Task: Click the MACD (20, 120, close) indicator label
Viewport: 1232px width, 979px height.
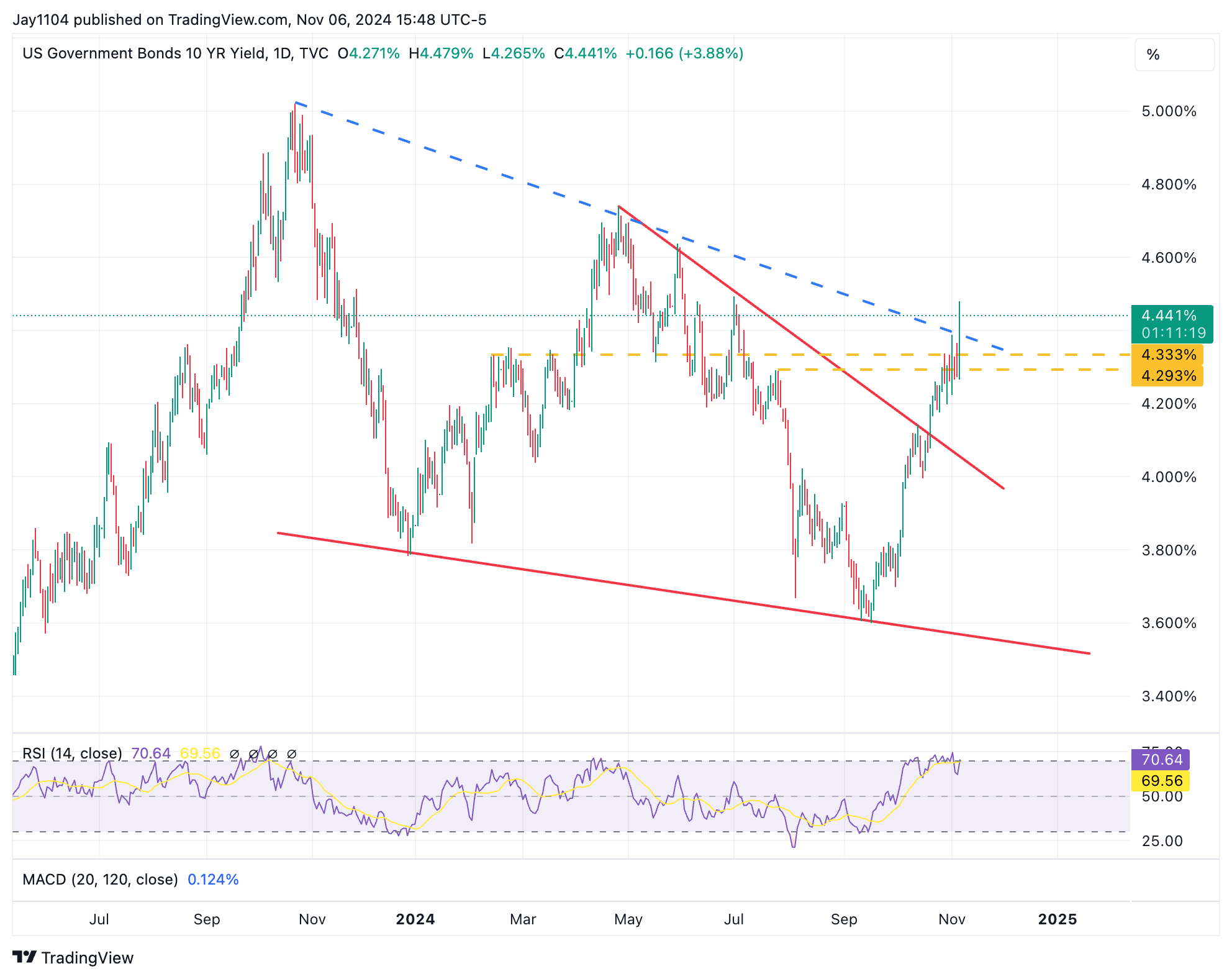Action: (x=100, y=880)
